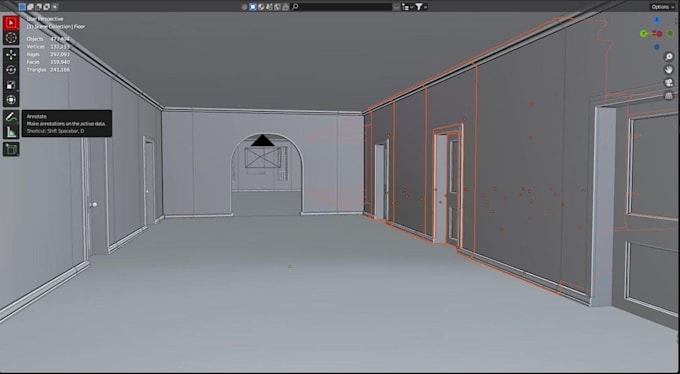Snap view to the blue Z axis
The width and height of the screenshot is (680, 374).
657,20
